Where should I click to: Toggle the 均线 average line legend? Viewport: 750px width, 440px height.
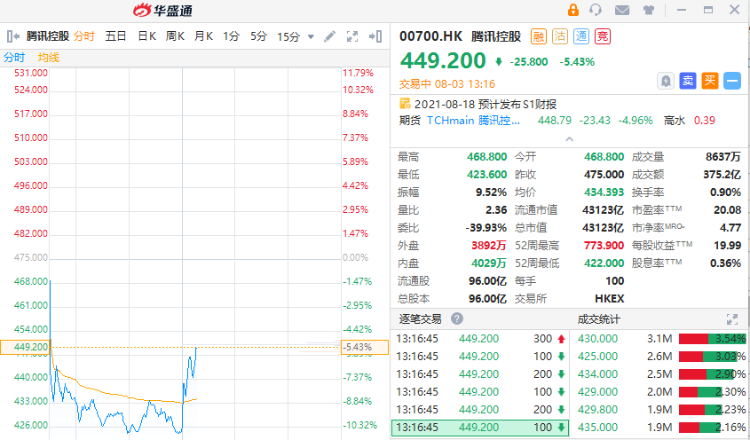point(48,58)
